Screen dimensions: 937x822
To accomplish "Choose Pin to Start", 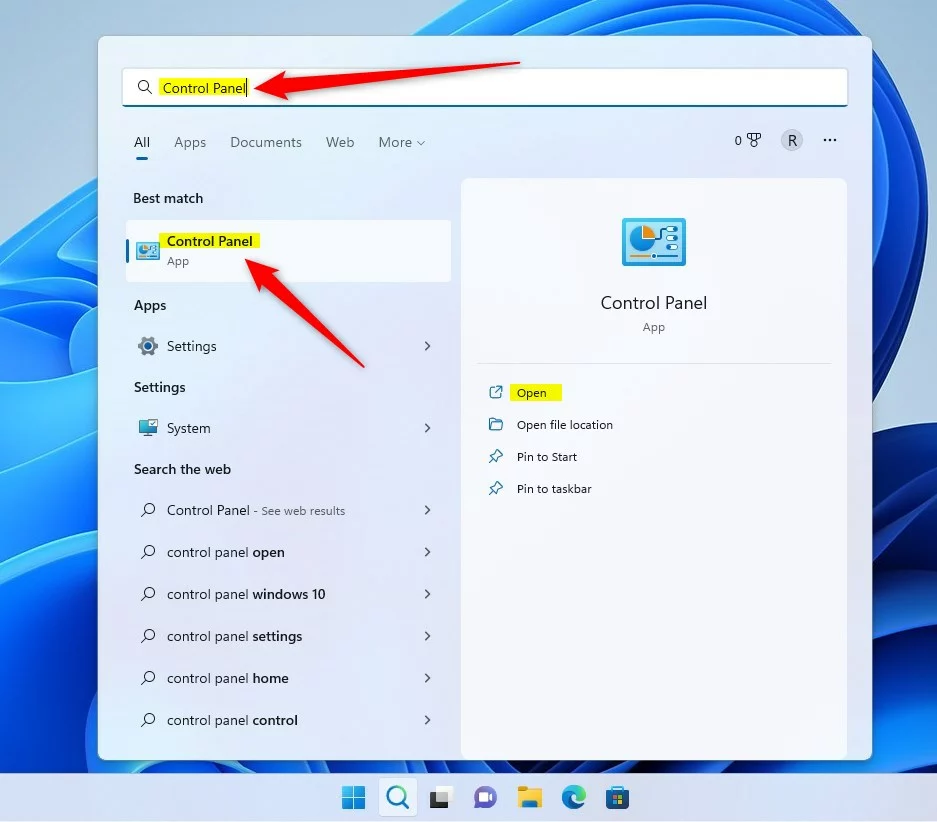I will pos(547,457).
